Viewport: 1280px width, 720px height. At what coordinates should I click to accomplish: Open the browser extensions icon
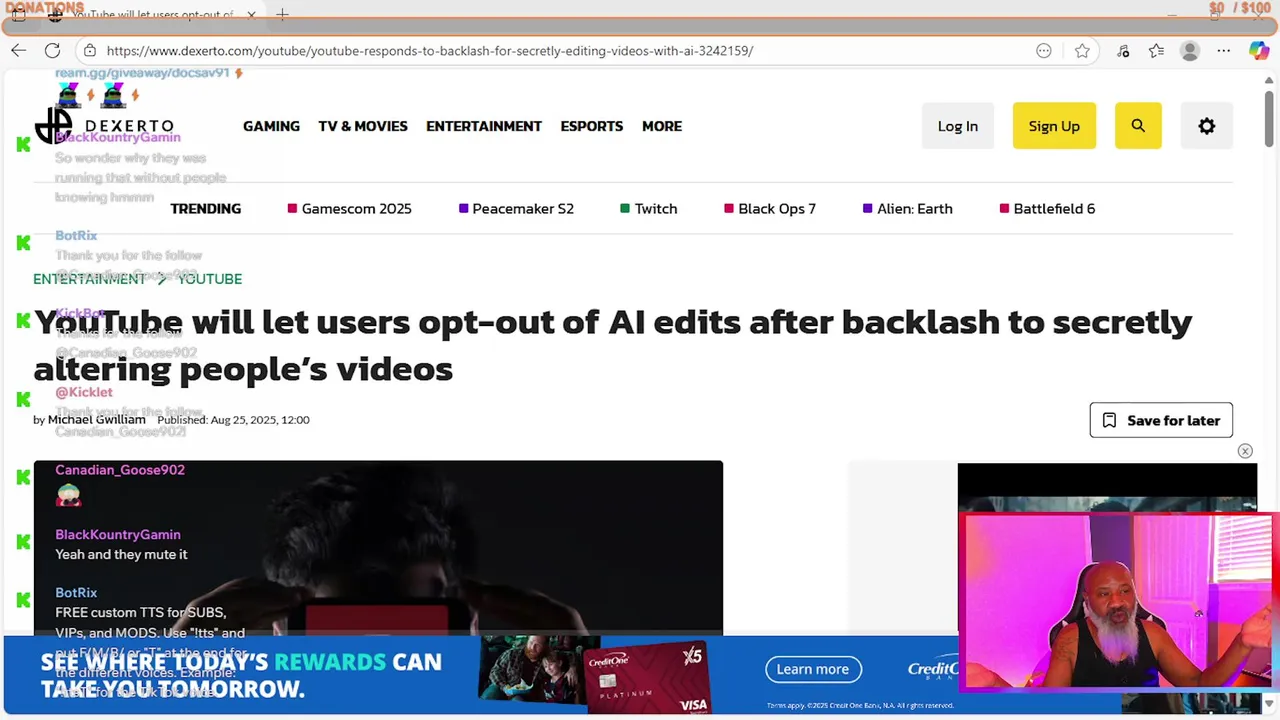tap(1123, 50)
